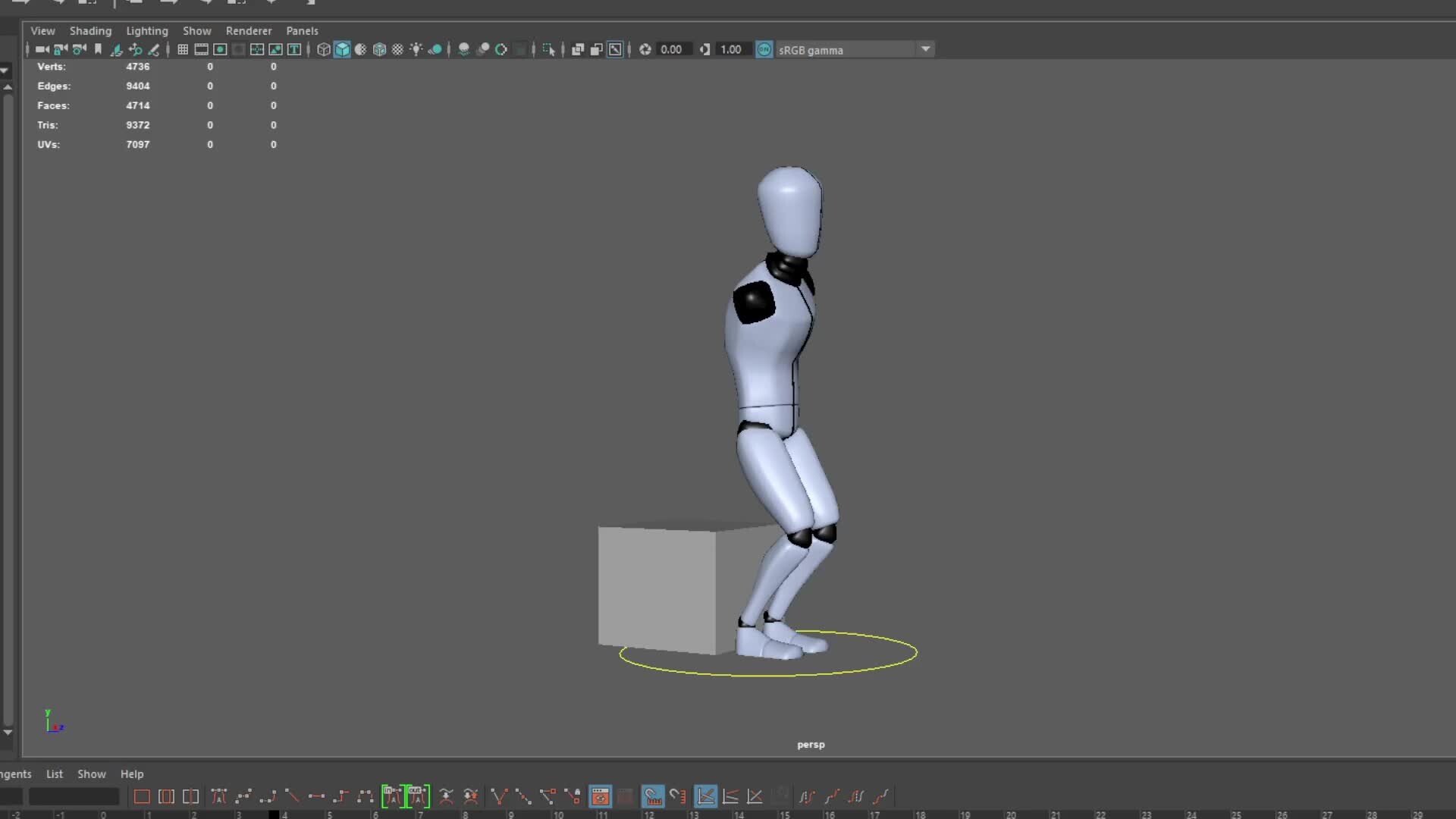Open the Lighting menu
This screenshot has height=819, width=1456.
pyautogui.click(x=148, y=30)
